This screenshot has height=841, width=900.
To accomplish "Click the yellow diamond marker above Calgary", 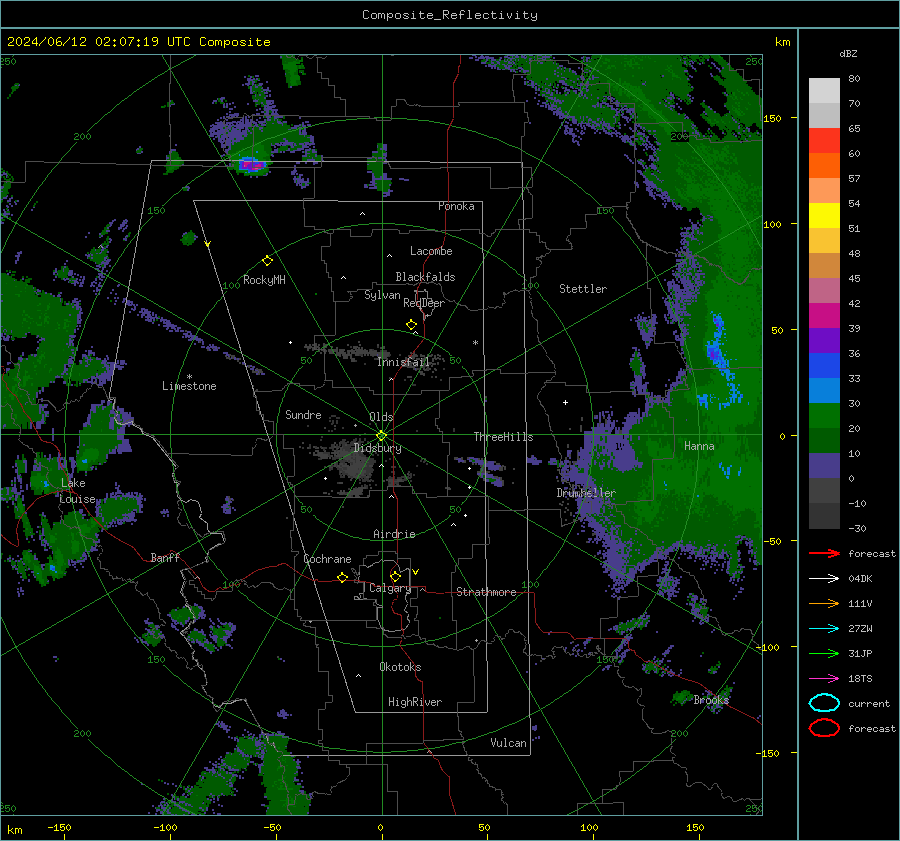I will [395, 576].
